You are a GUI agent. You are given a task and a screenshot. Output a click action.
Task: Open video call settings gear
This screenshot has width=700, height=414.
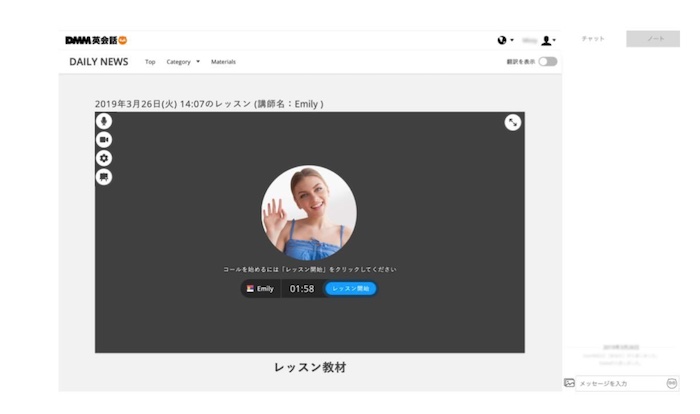pyautogui.click(x=104, y=158)
